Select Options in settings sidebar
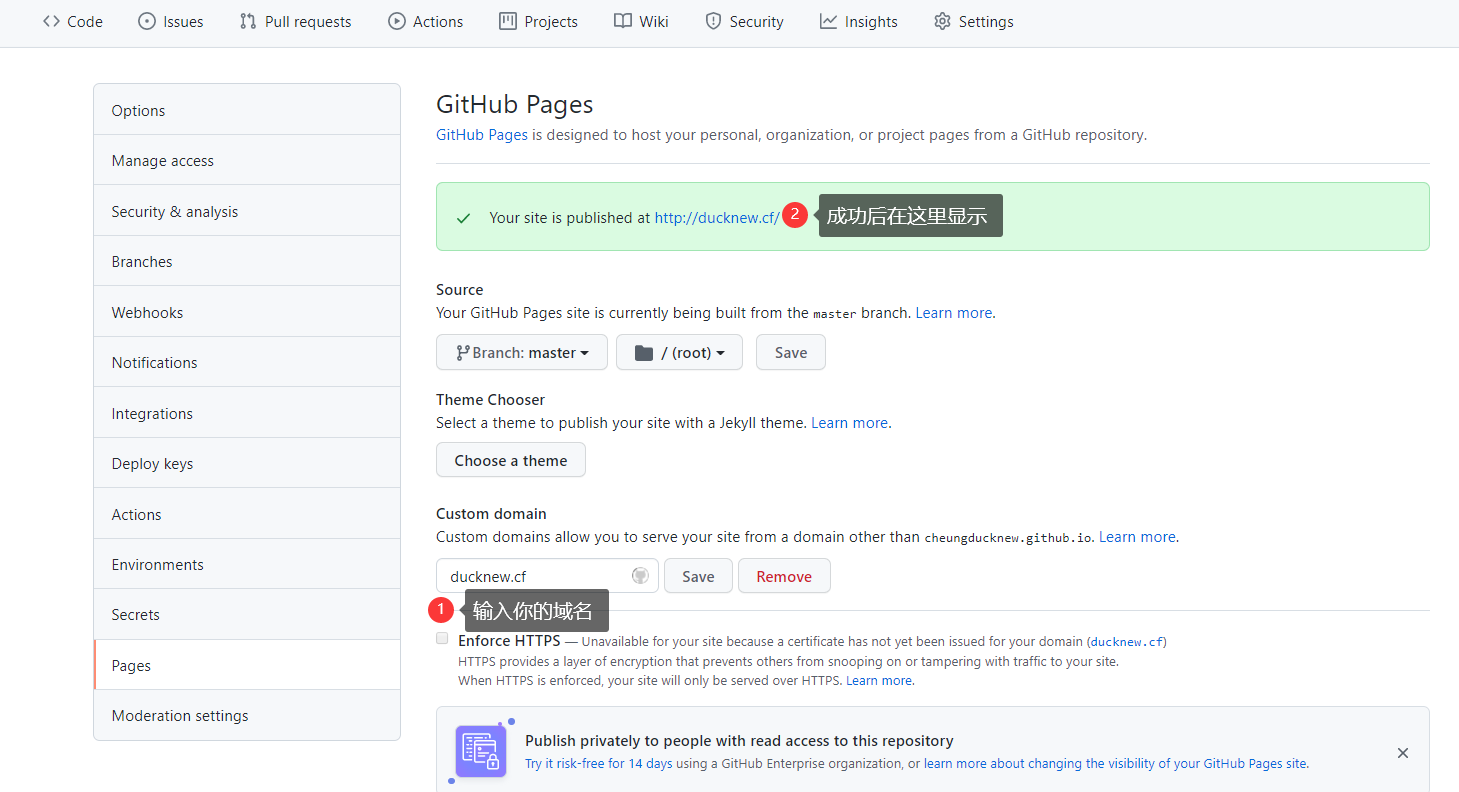The height and width of the screenshot is (792, 1459). (x=247, y=110)
